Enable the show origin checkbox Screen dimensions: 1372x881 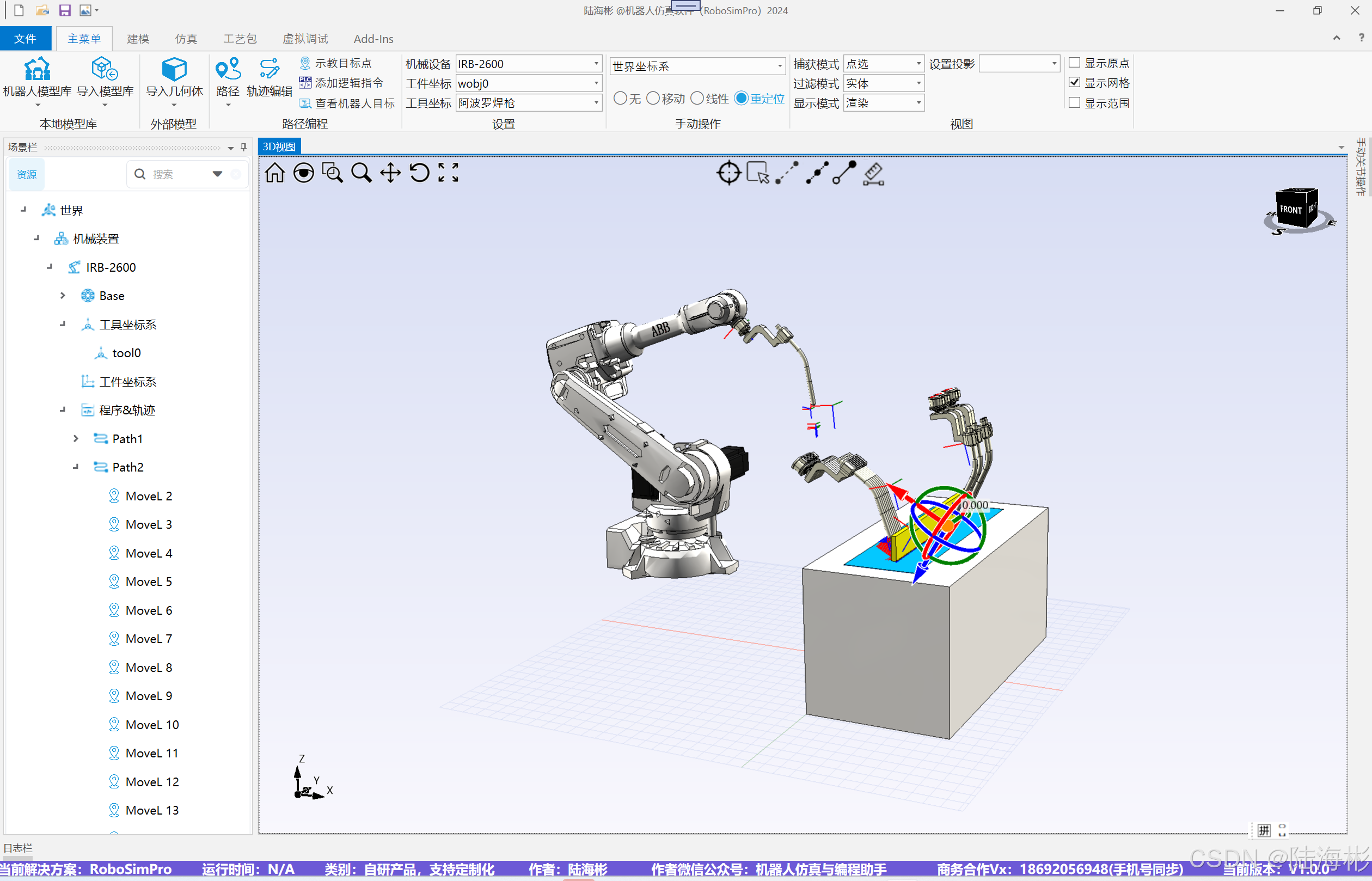coord(1075,63)
